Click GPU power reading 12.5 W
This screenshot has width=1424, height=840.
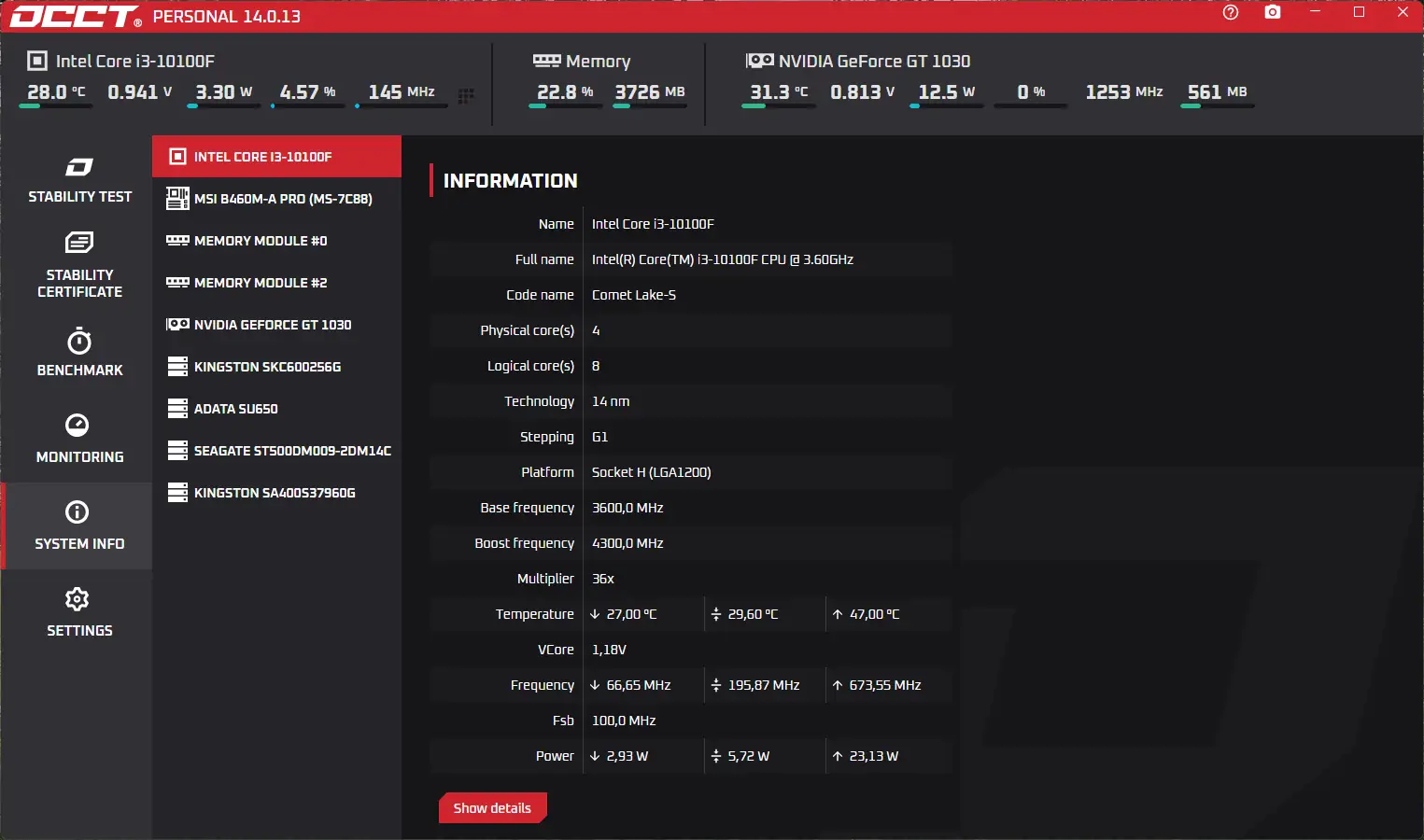point(947,92)
